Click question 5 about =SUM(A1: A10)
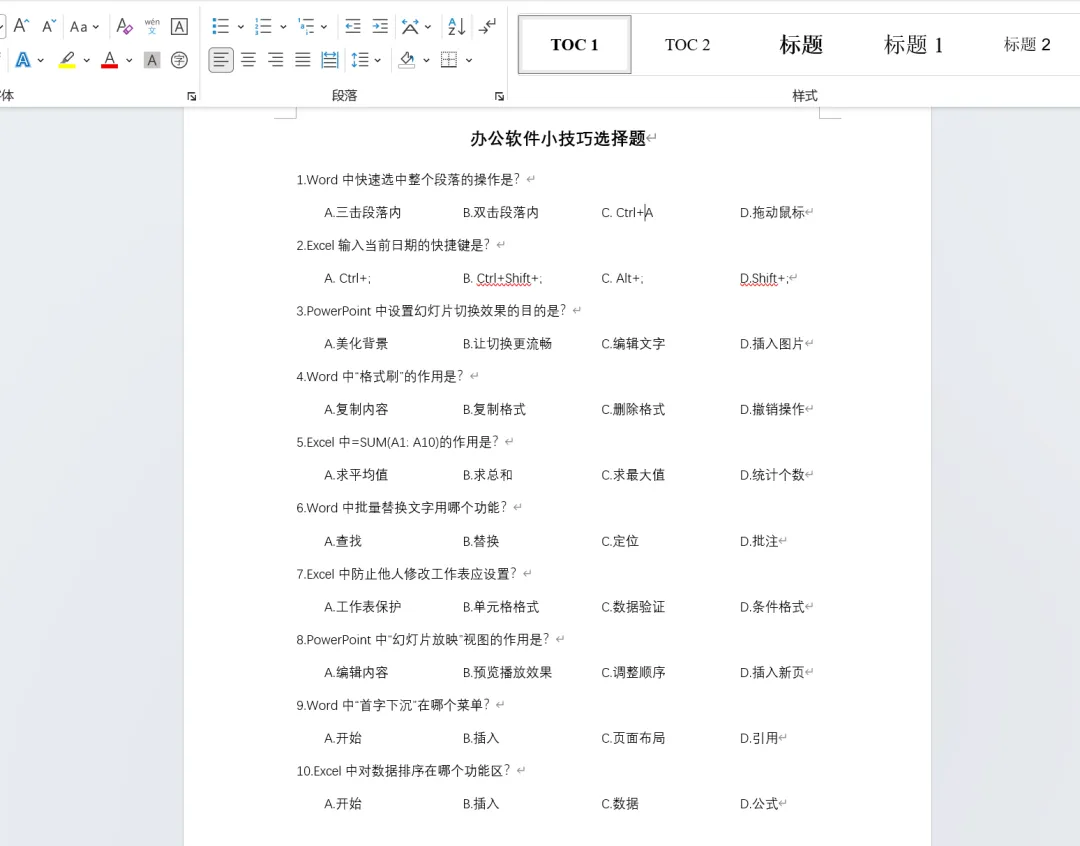The height and width of the screenshot is (846, 1080). click(397, 442)
